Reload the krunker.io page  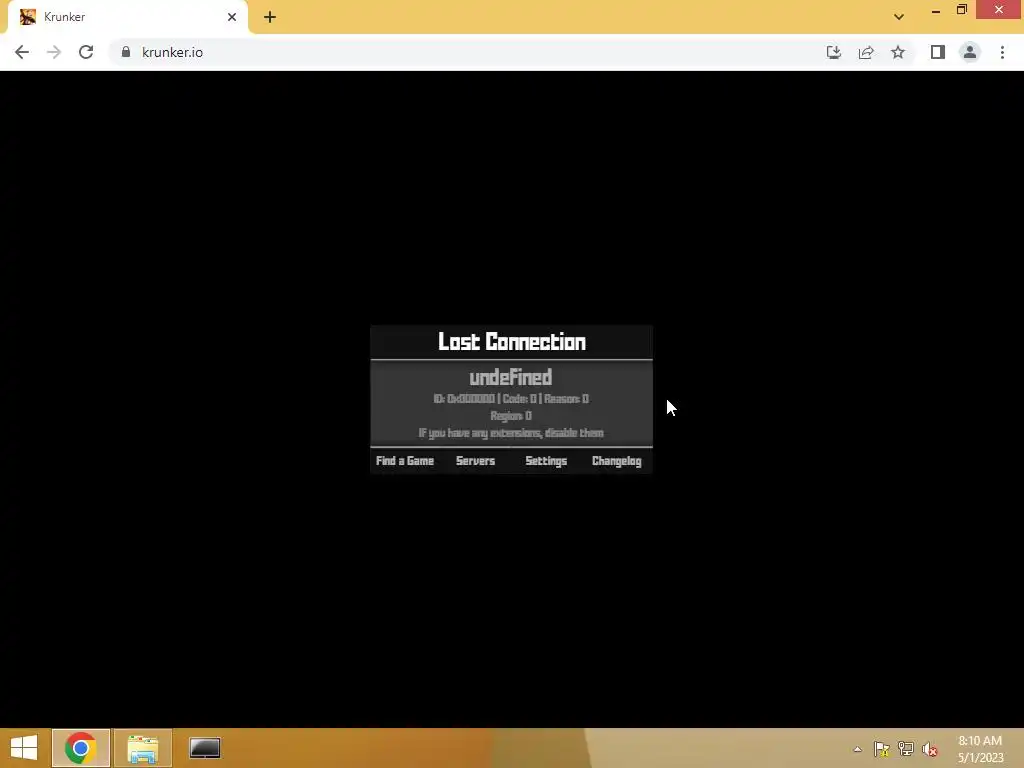[x=86, y=52]
